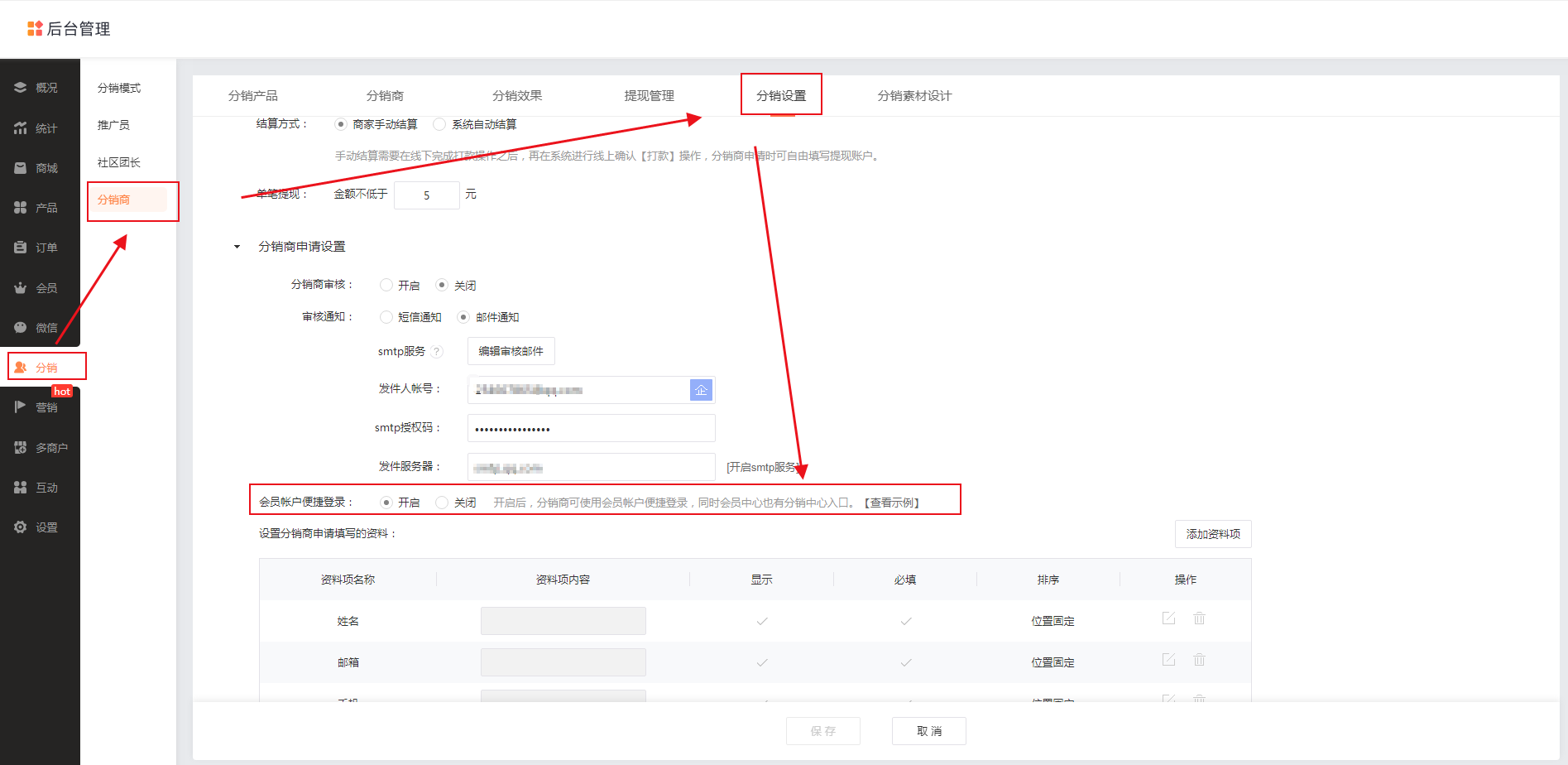Select 短信通知 radio option
This screenshot has width=1568, height=765.
click(386, 317)
